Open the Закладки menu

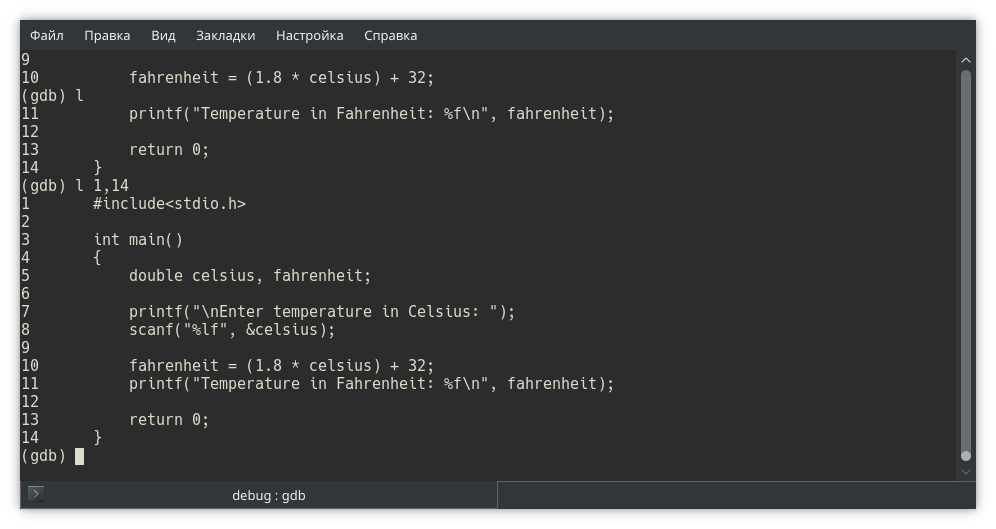coord(225,35)
